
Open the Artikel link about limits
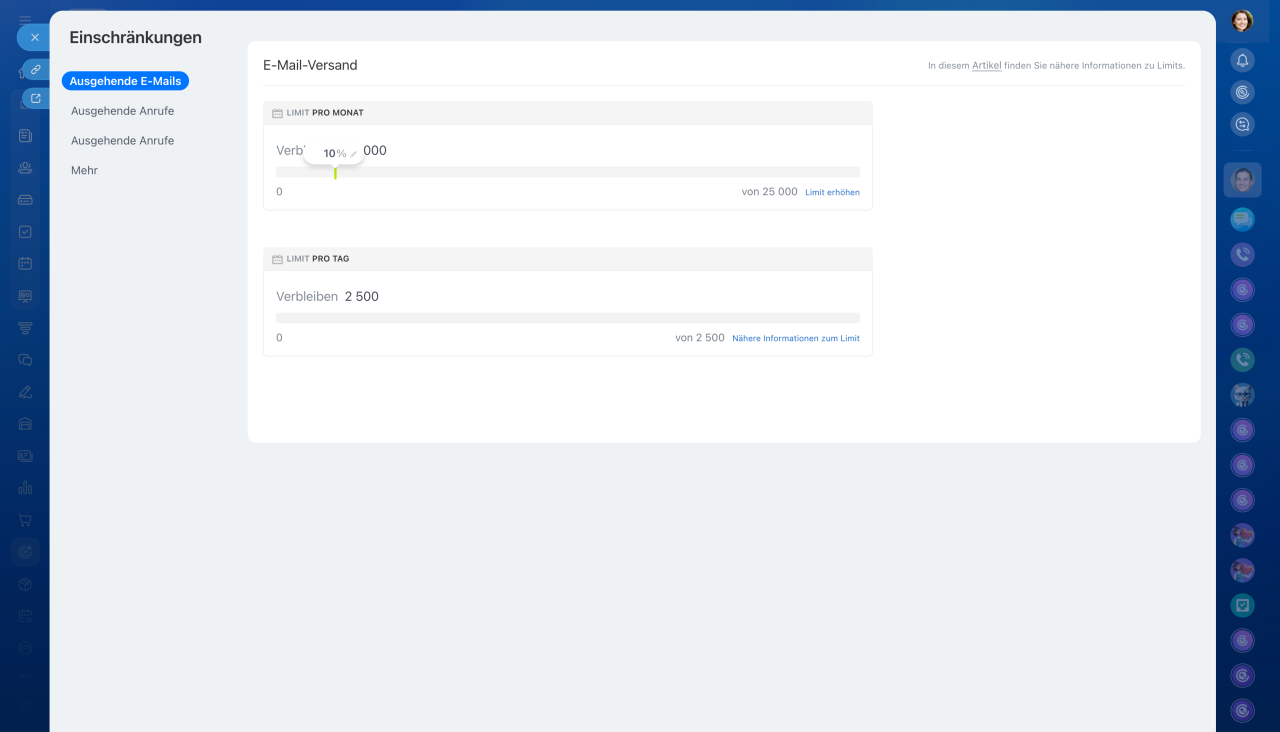point(986,66)
